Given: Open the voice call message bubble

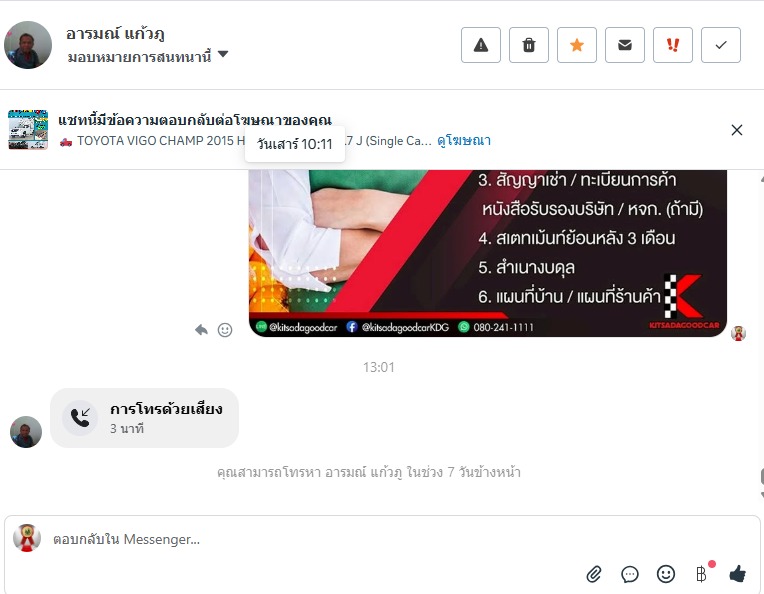Looking at the screenshot, I should pos(144,418).
